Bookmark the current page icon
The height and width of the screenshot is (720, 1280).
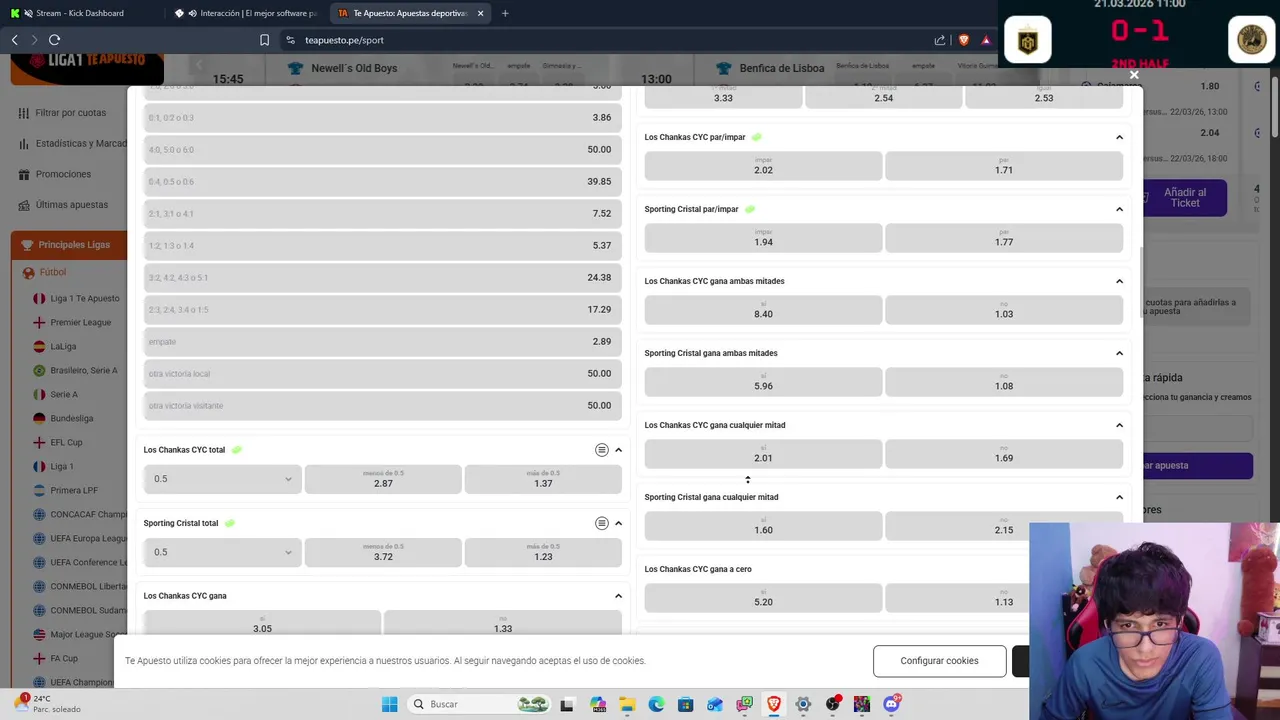coord(264,40)
